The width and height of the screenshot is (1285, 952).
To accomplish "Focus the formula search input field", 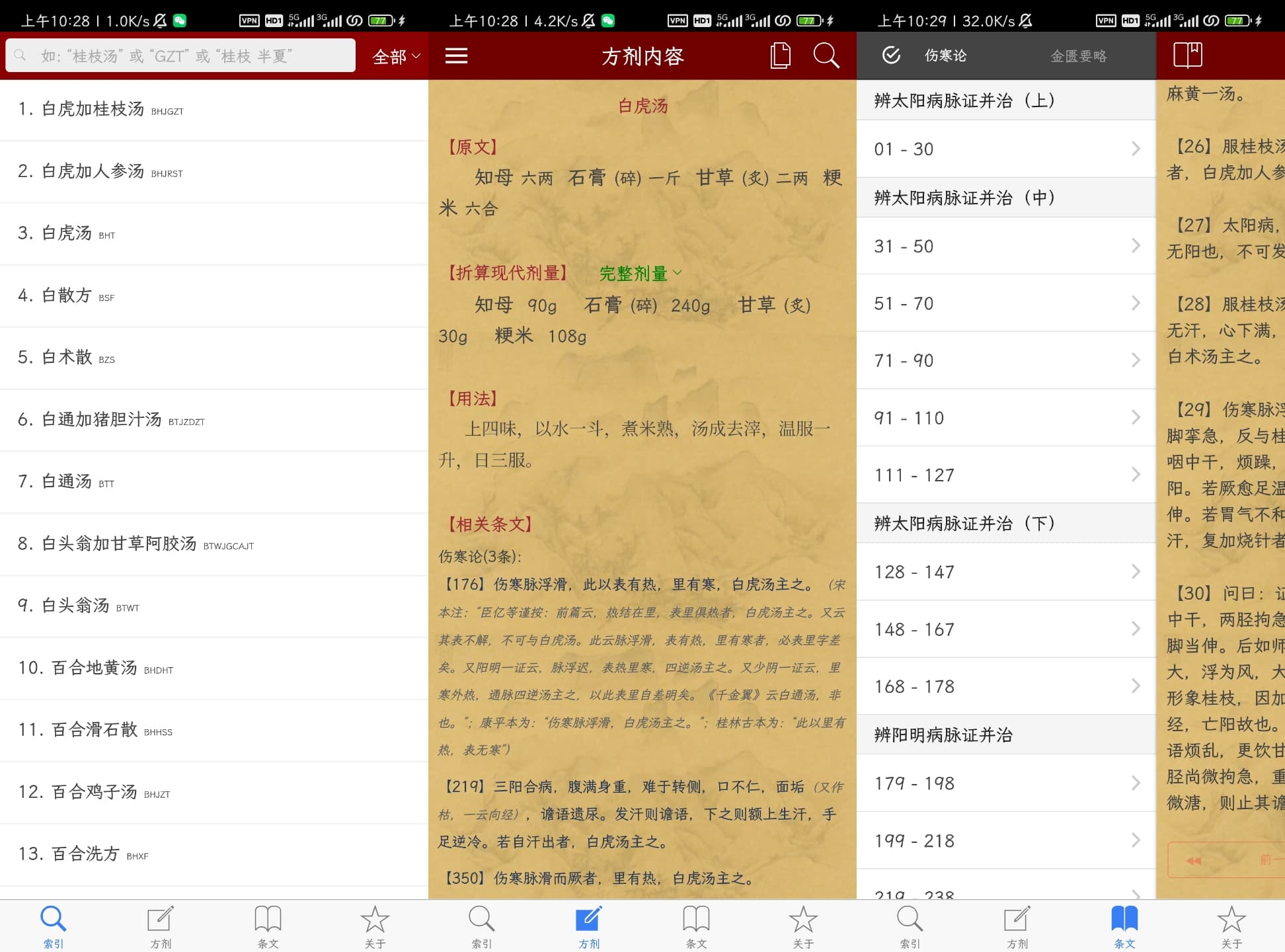I will point(180,56).
